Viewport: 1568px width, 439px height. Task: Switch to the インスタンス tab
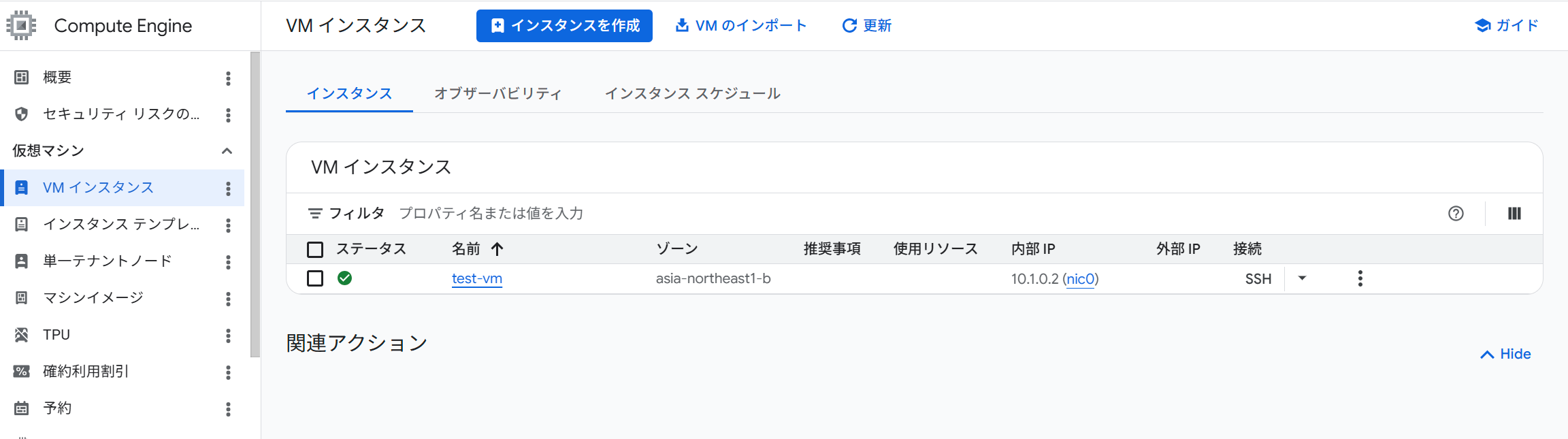349,94
